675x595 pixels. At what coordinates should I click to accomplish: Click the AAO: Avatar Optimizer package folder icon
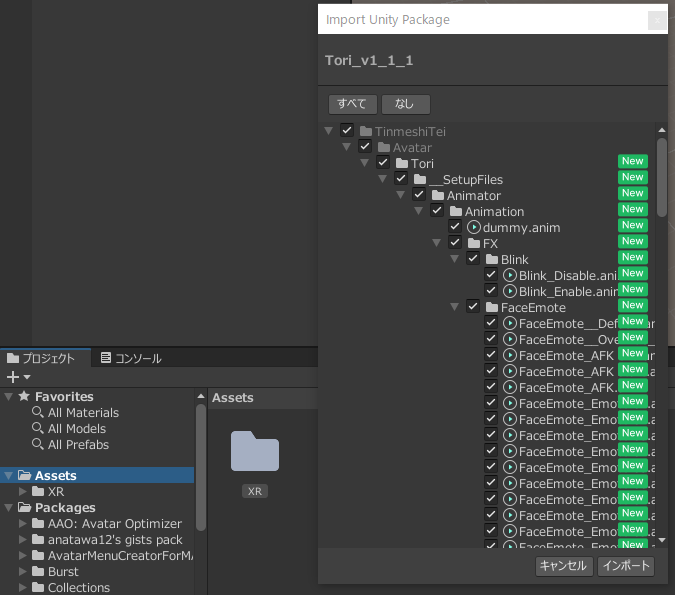38,523
